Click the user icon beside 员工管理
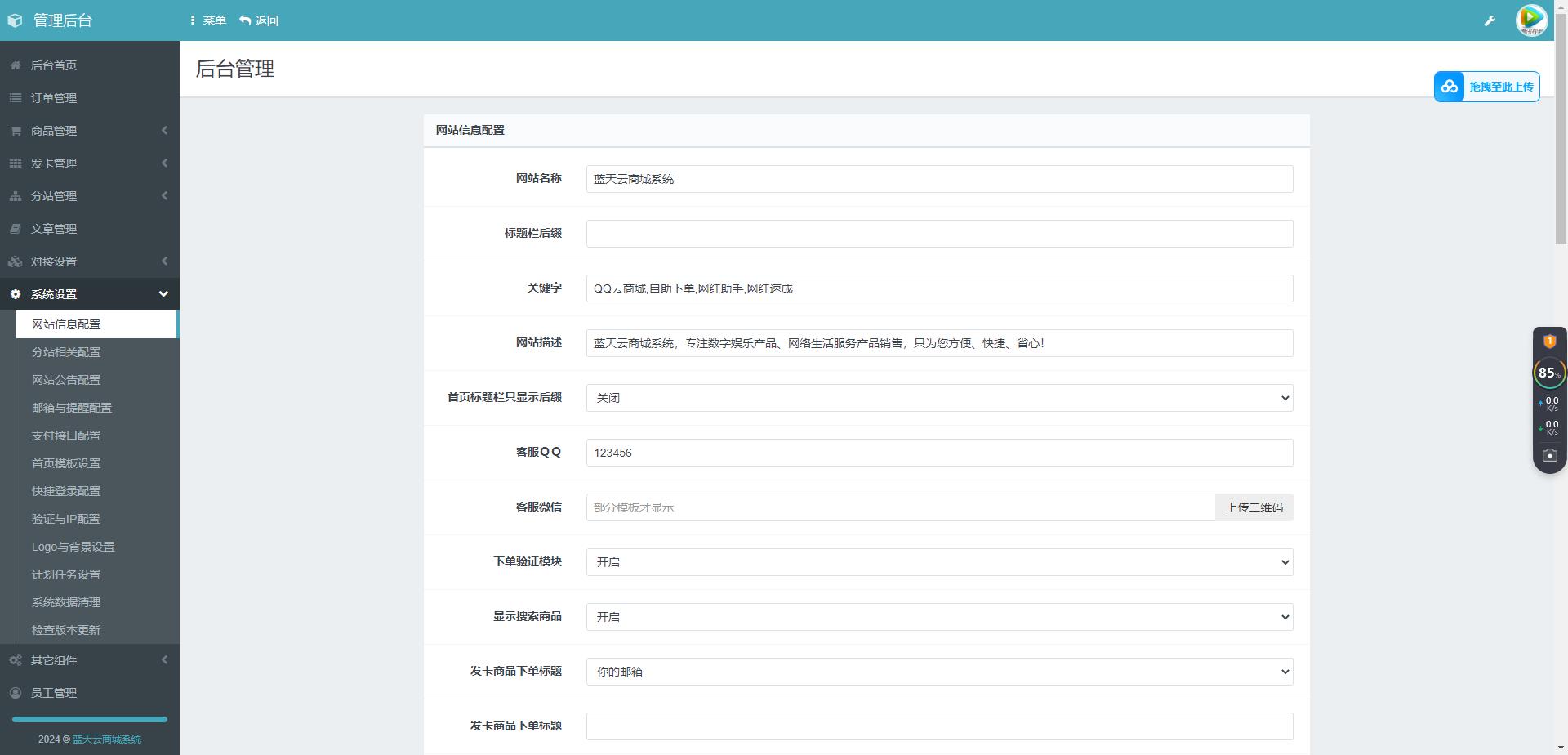Image resolution: width=1568 pixels, height=755 pixels. click(x=16, y=693)
